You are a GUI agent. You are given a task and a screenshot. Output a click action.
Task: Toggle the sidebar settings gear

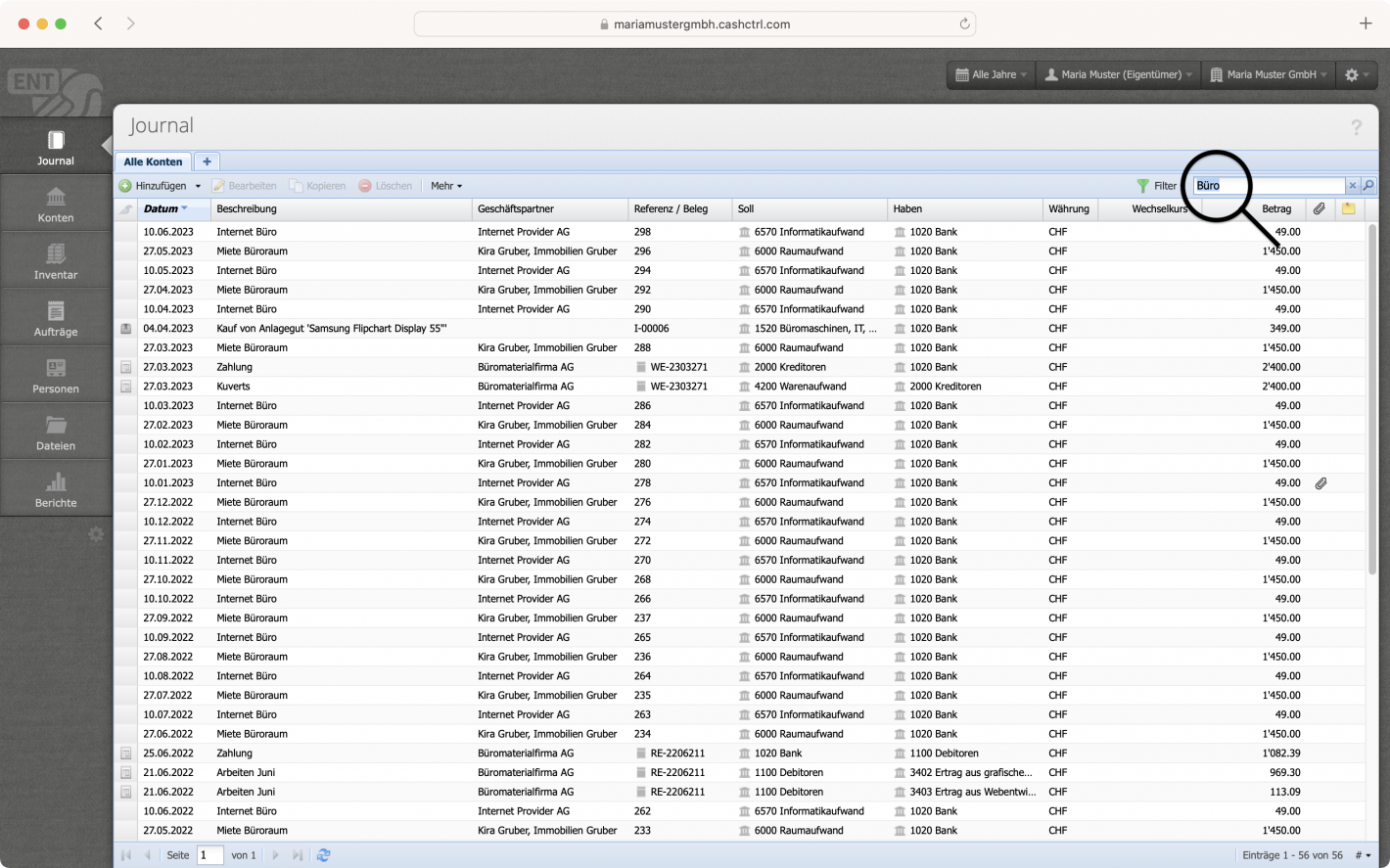tap(95, 534)
